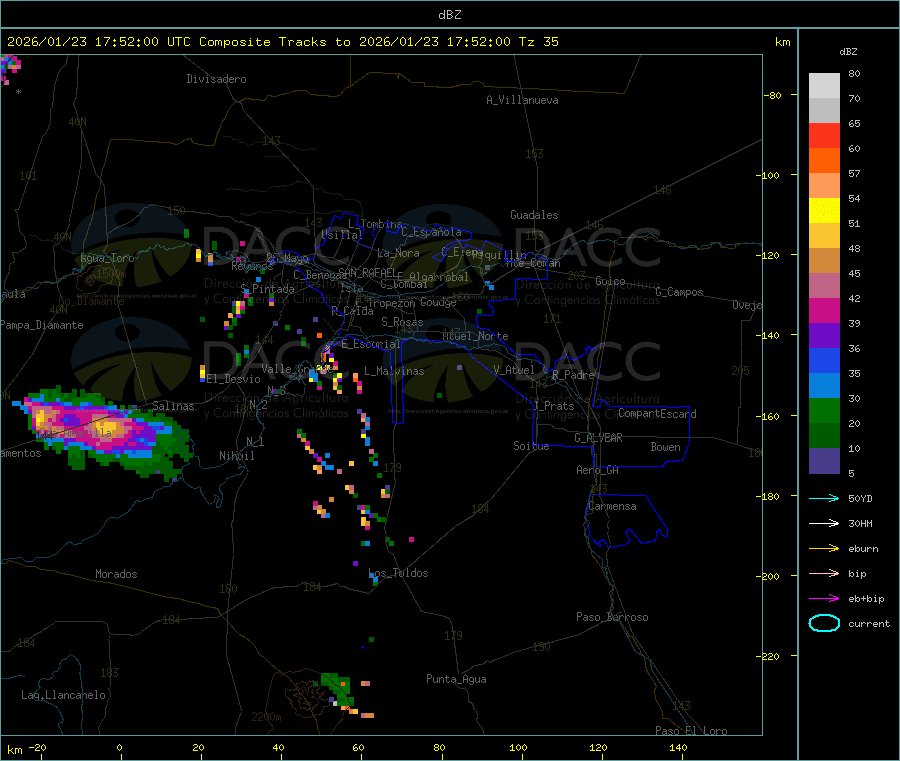Click the 'Paso_Barroso' map label

[x=612, y=617]
